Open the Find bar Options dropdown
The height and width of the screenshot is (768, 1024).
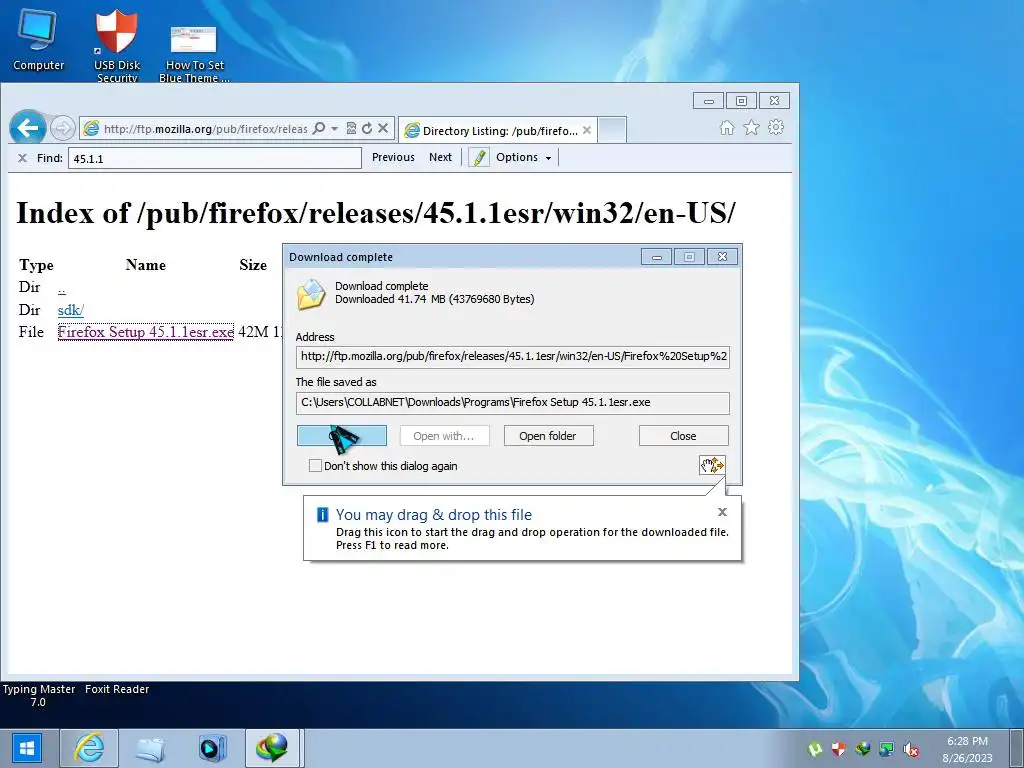click(x=523, y=157)
